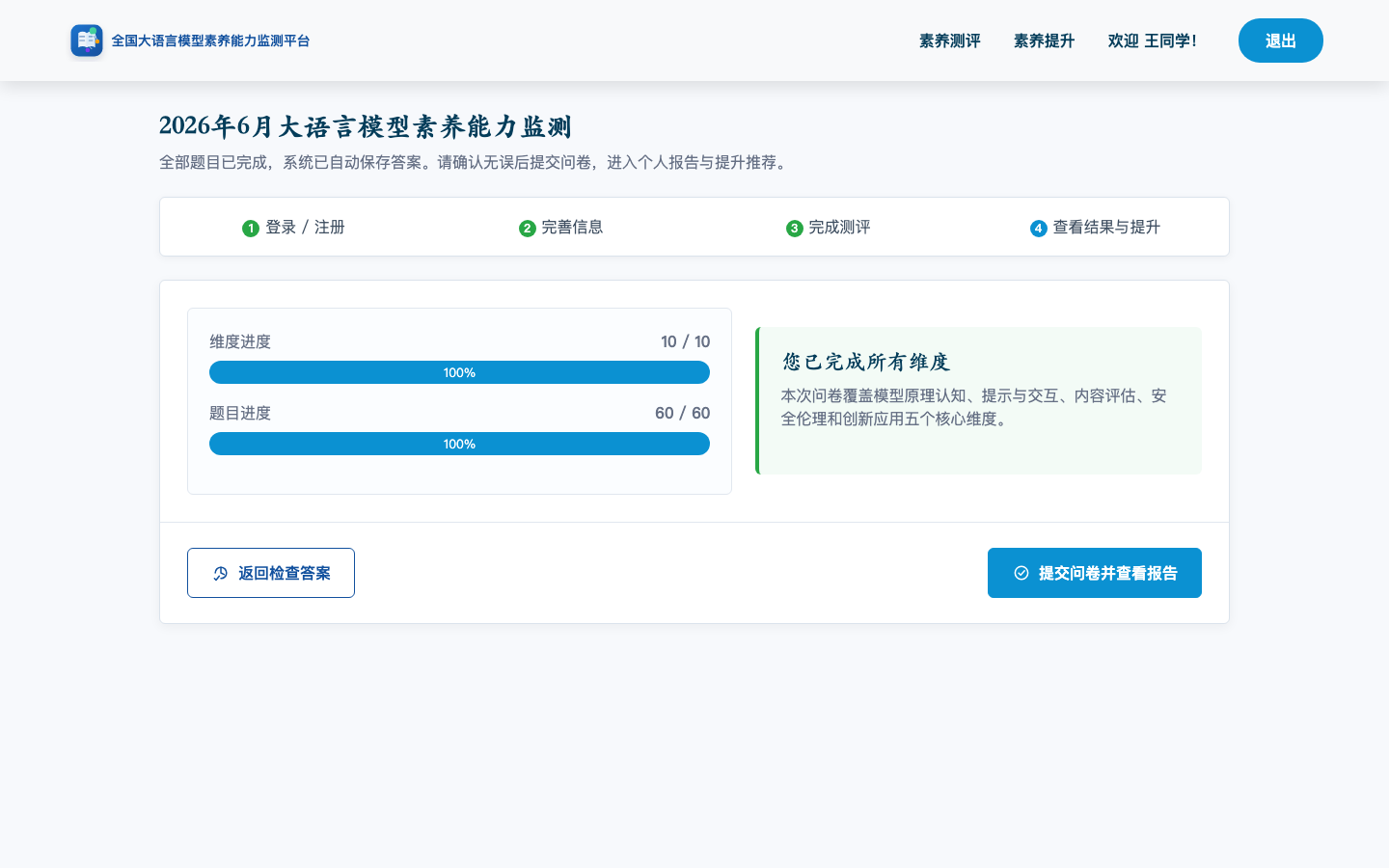
Task: Click the 题目进度 progress bar
Action: point(459,444)
